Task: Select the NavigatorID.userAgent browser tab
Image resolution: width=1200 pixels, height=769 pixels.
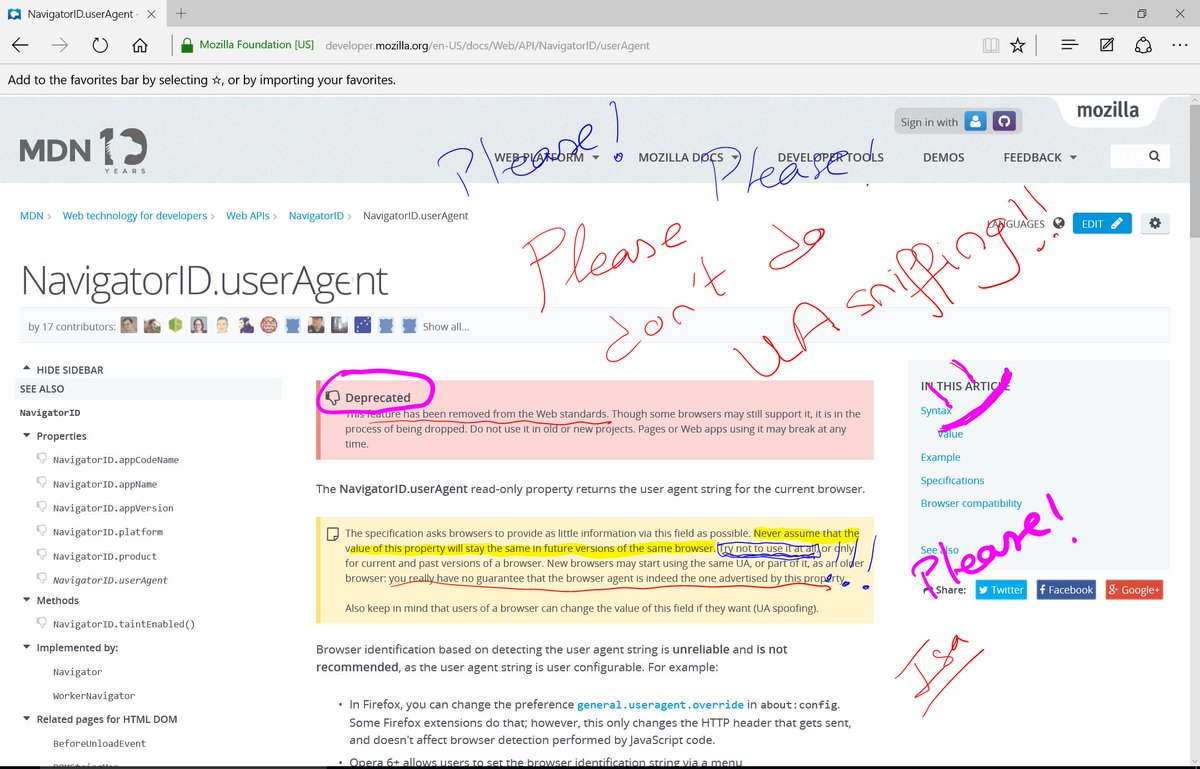Action: pyautogui.click(x=82, y=13)
